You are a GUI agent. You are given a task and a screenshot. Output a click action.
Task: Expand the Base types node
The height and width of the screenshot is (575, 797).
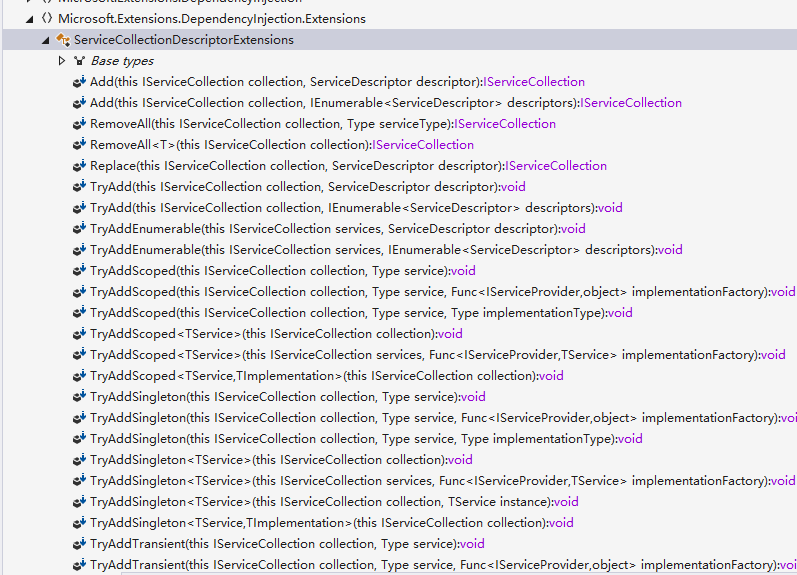point(62,61)
